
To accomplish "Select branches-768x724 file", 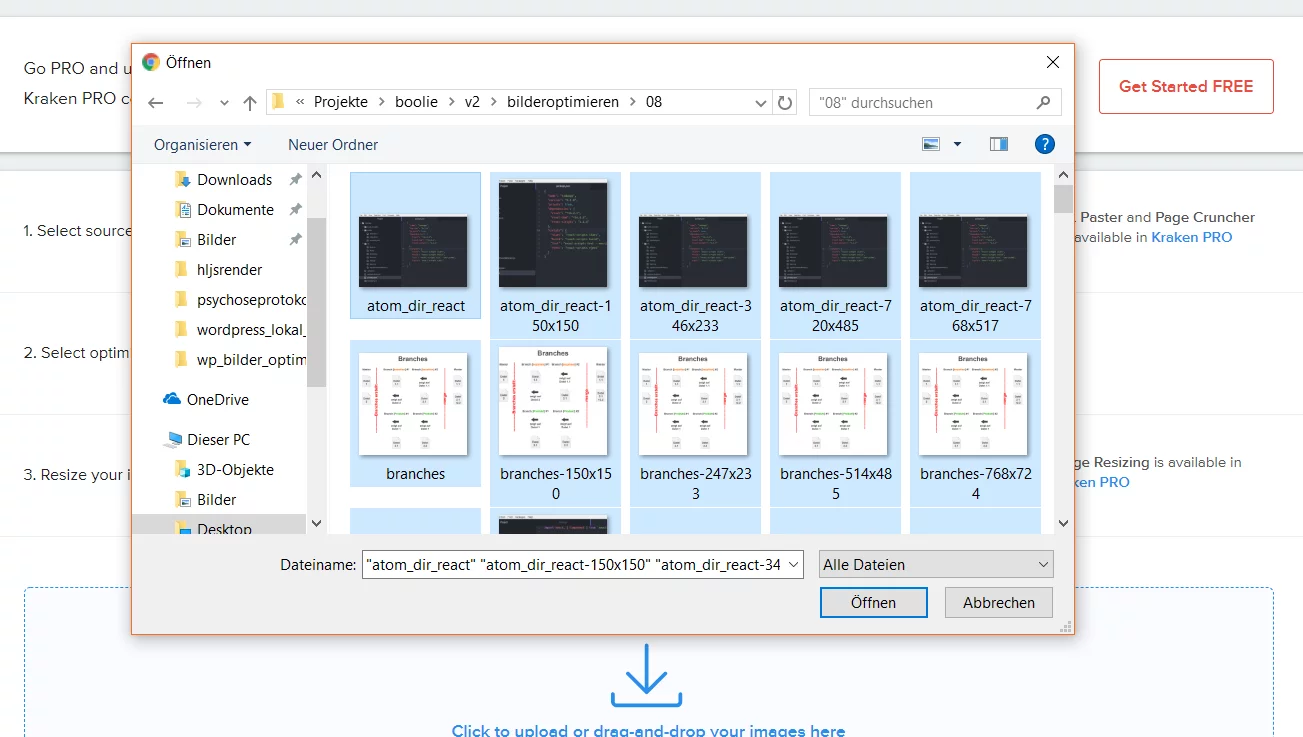I will (975, 424).
